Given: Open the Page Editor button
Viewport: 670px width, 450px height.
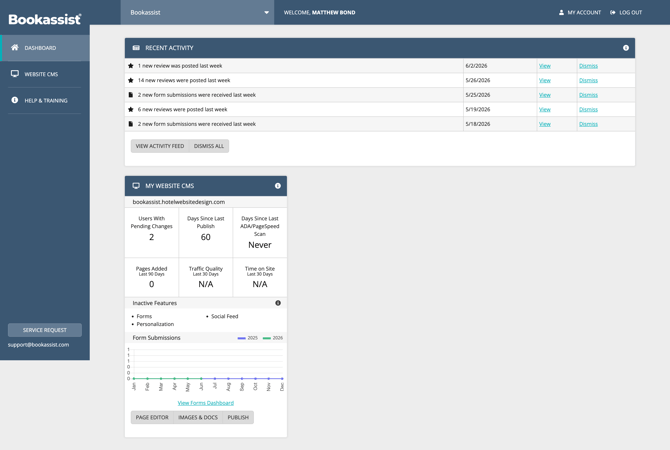Looking at the screenshot, I should (152, 417).
